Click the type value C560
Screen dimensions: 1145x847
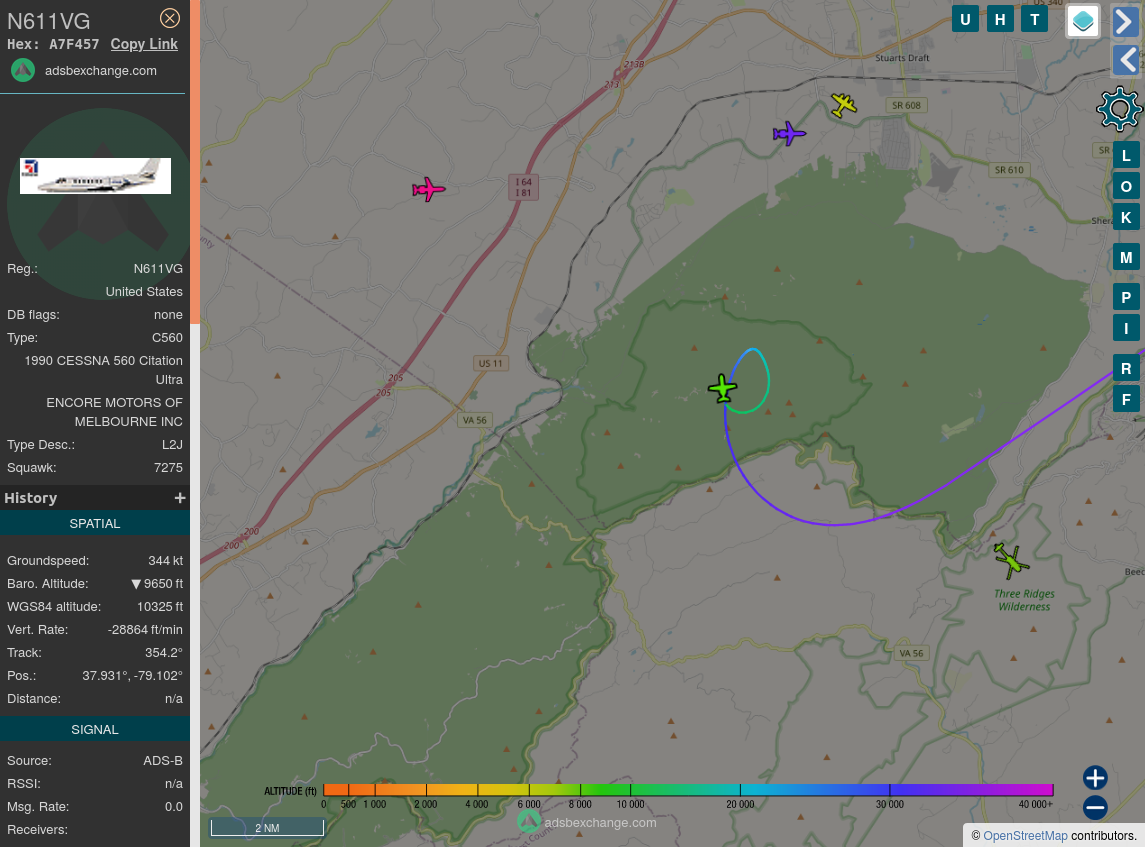pyautogui.click(x=167, y=338)
